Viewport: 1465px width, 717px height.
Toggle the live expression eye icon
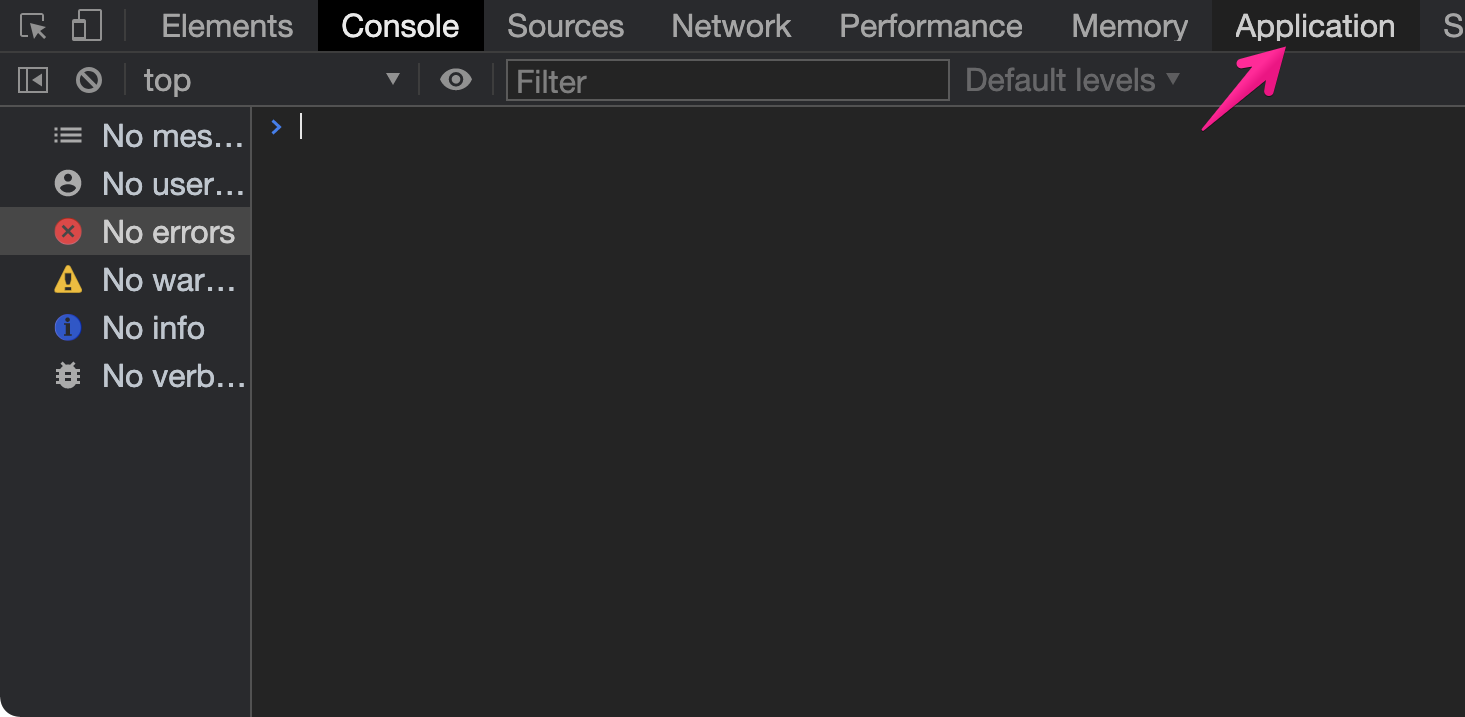pyautogui.click(x=456, y=80)
